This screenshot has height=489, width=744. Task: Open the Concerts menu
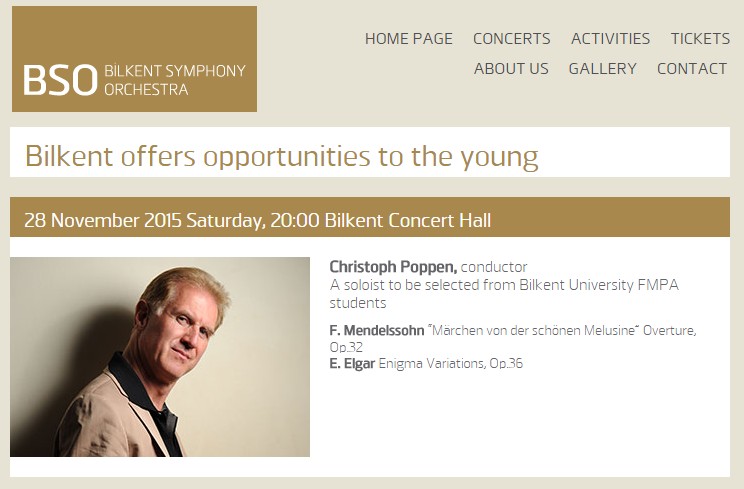tap(511, 39)
